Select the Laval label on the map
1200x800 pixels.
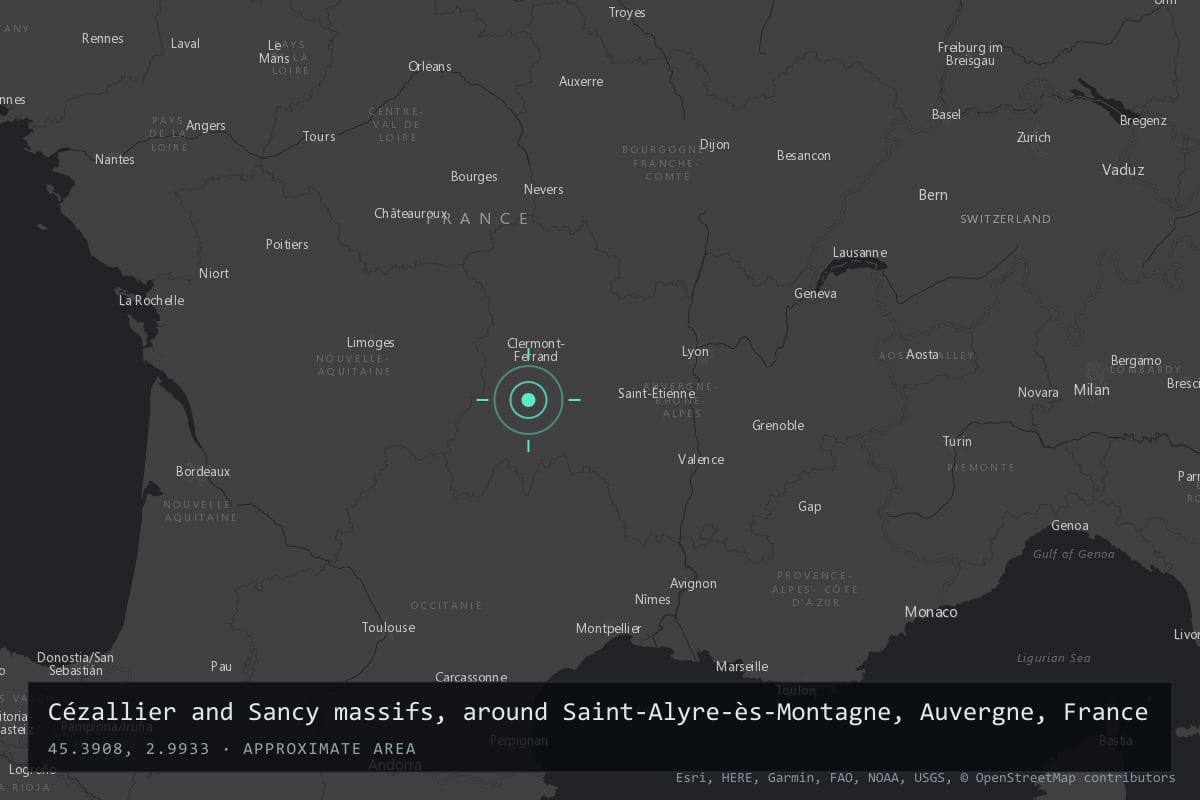tap(186, 43)
